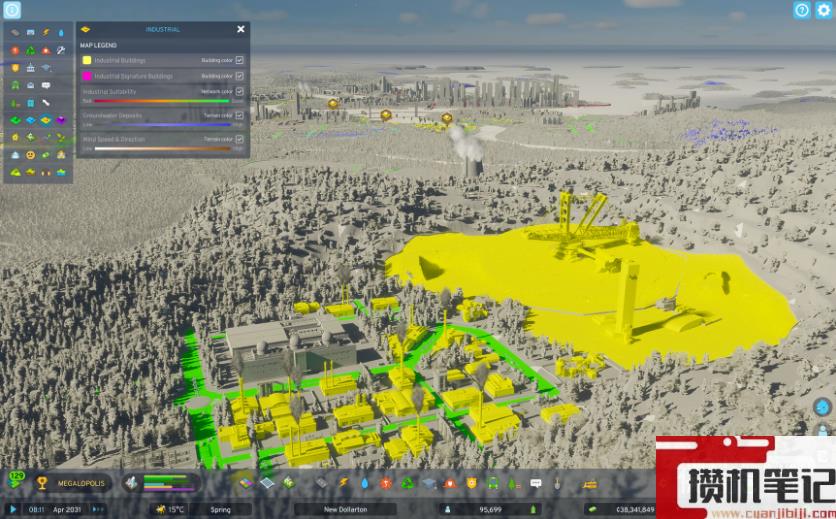Close the Industrial info view panel

coord(241,29)
